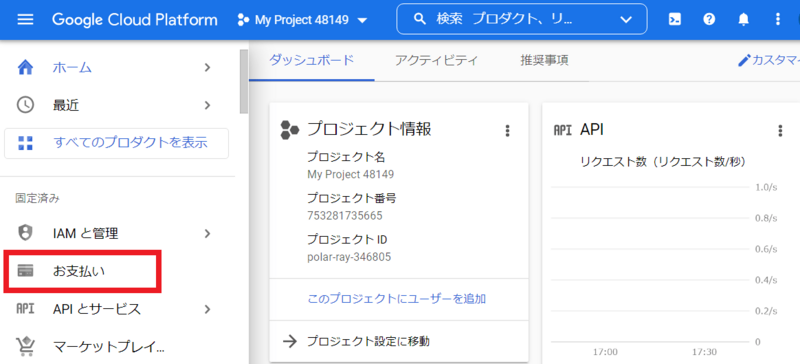
Task: Switch to the 推奨事項 tab
Action: point(544,61)
